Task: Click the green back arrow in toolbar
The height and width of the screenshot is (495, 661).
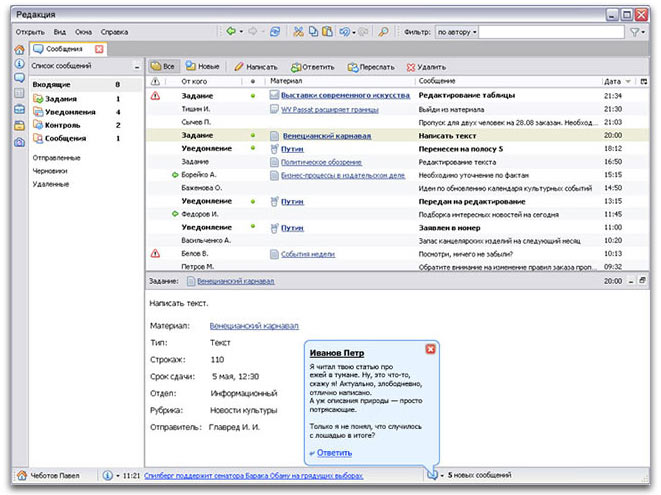Action: pyautogui.click(x=231, y=32)
